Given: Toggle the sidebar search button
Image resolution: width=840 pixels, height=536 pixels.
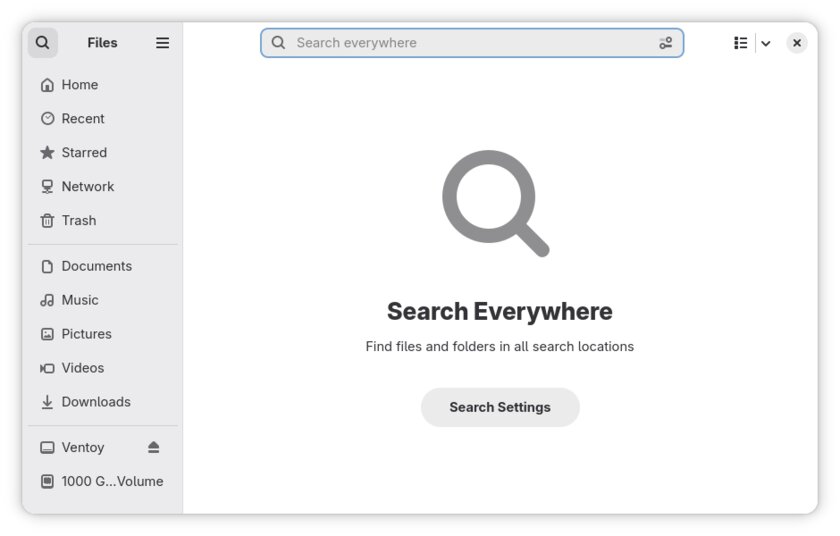Looking at the screenshot, I should point(42,43).
